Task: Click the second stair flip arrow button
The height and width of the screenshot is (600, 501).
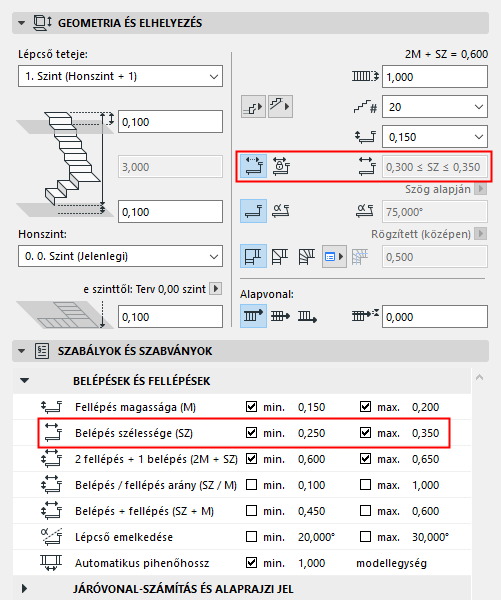Action: pos(280,107)
